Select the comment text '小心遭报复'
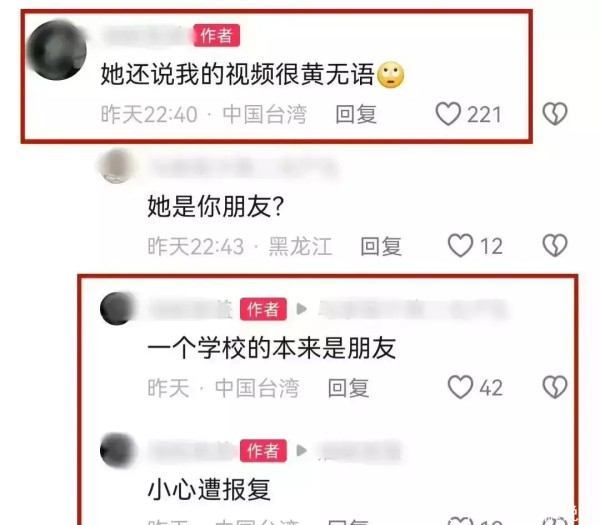Image resolution: width=600 pixels, height=525 pixels. (209, 489)
